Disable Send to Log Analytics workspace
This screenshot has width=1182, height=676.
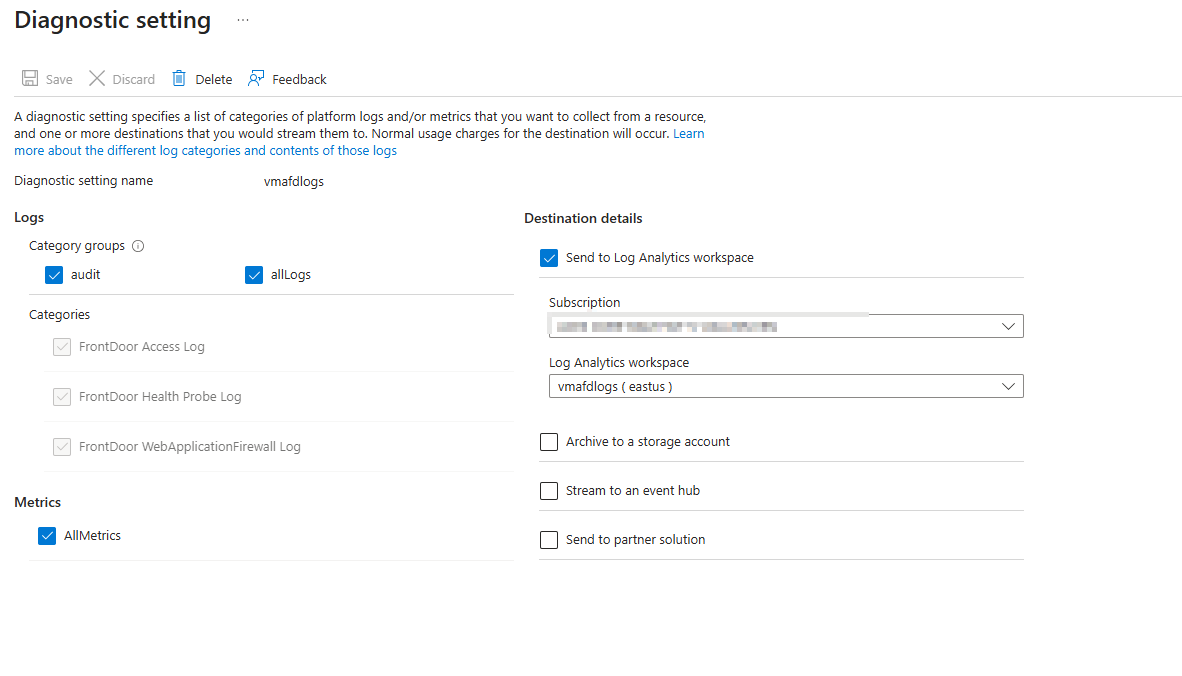coord(549,258)
